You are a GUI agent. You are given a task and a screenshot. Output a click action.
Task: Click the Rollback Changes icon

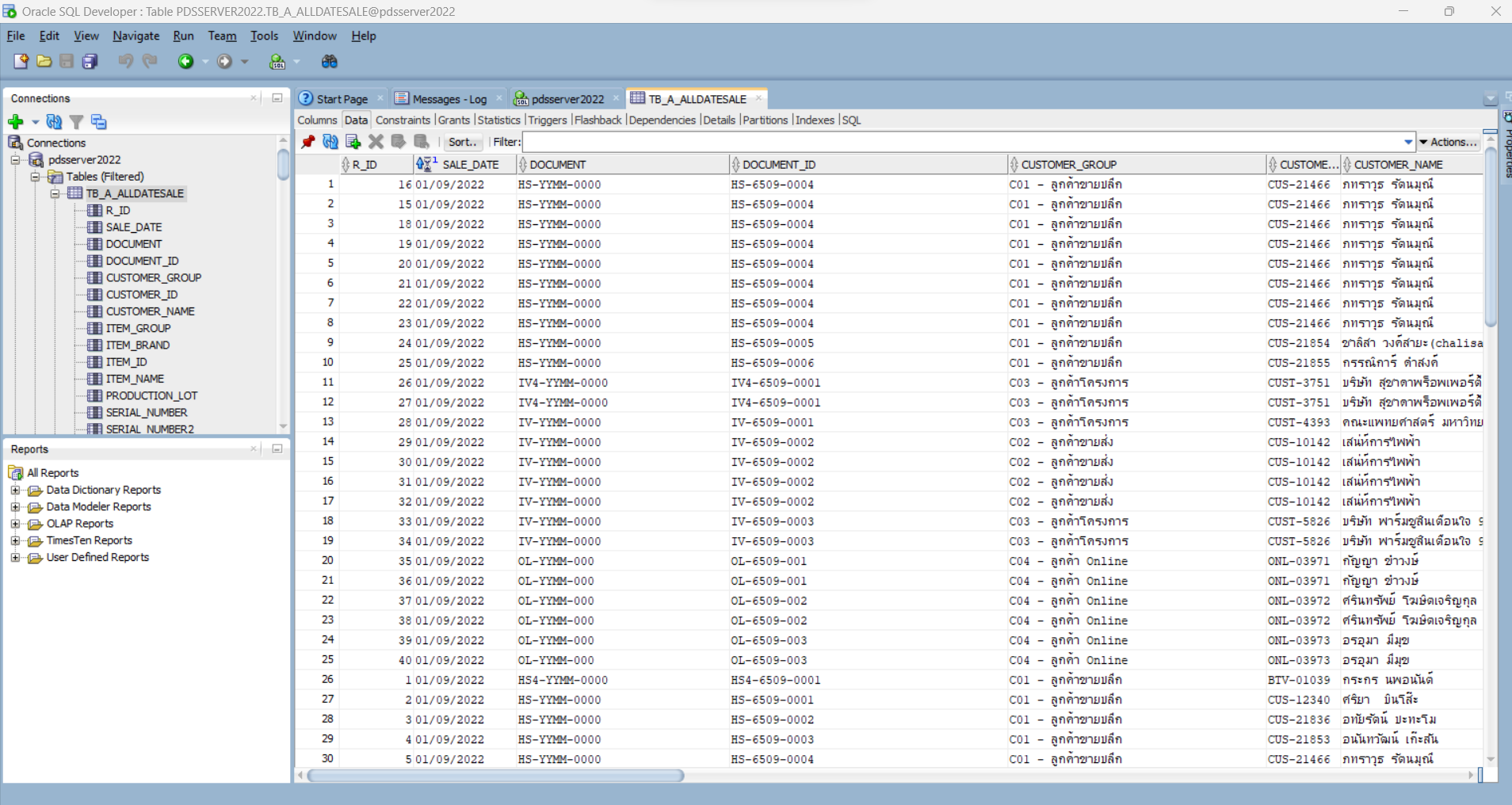[422, 142]
